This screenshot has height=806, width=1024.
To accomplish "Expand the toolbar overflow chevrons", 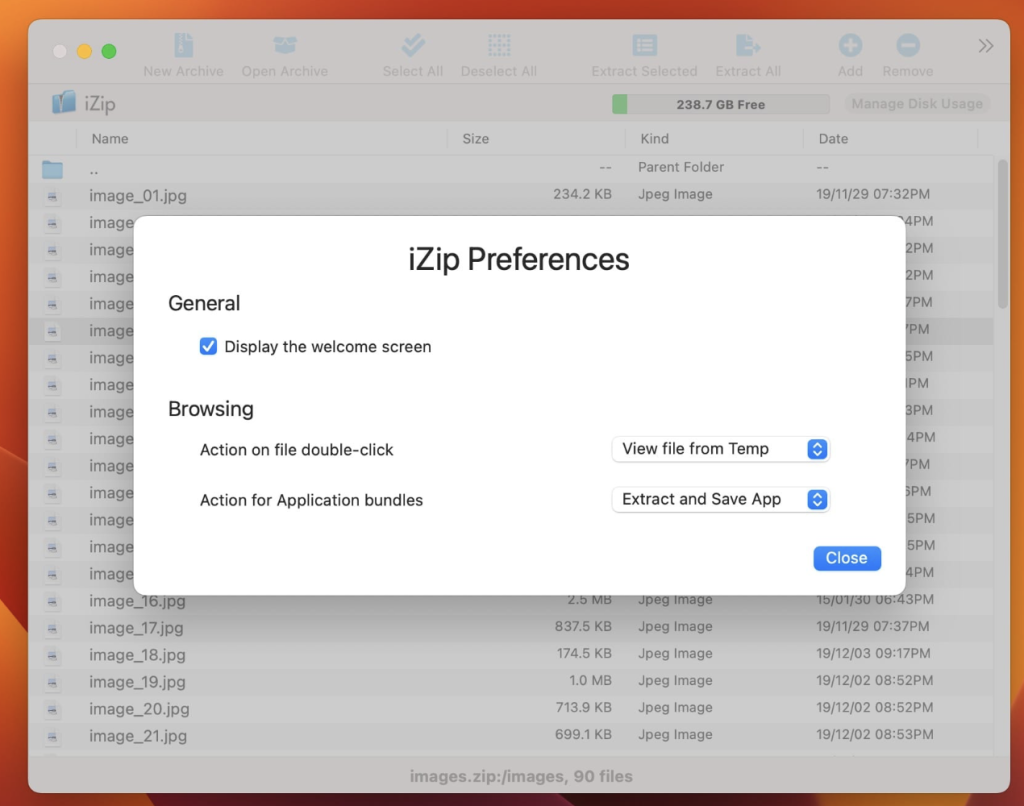I will [x=985, y=46].
